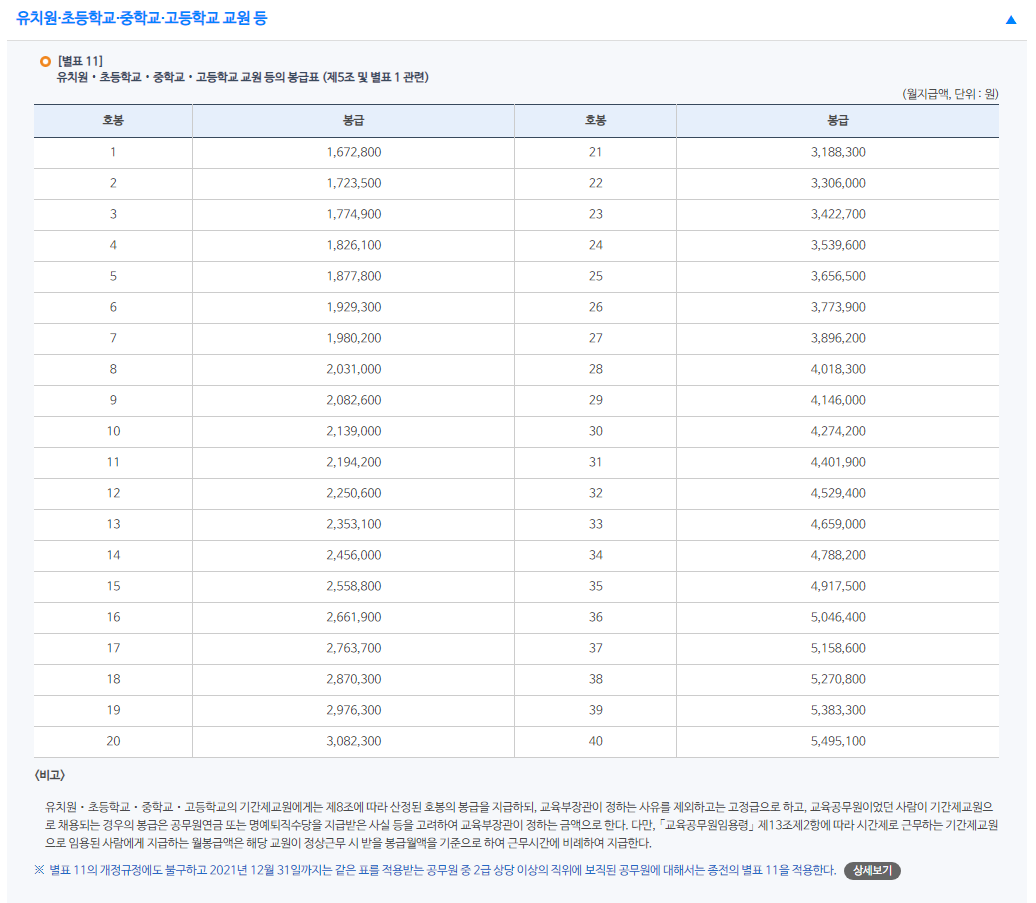Click 호봉 number 40 cell
Image resolution: width=1036 pixels, height=903 pixels.
click(595, 742)
